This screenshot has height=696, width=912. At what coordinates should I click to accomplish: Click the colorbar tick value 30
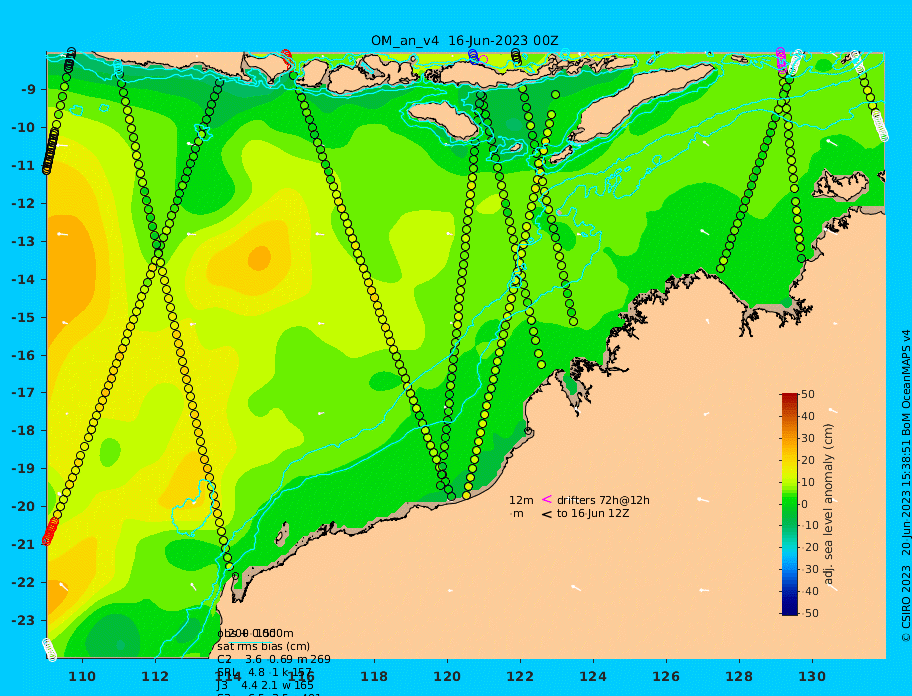(808, 438)
